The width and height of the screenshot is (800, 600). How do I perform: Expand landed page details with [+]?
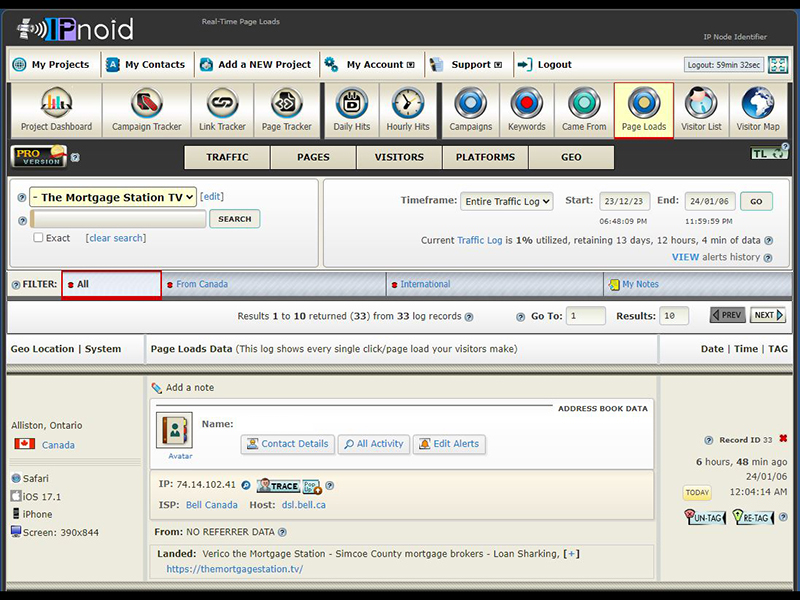pos(572,554)
